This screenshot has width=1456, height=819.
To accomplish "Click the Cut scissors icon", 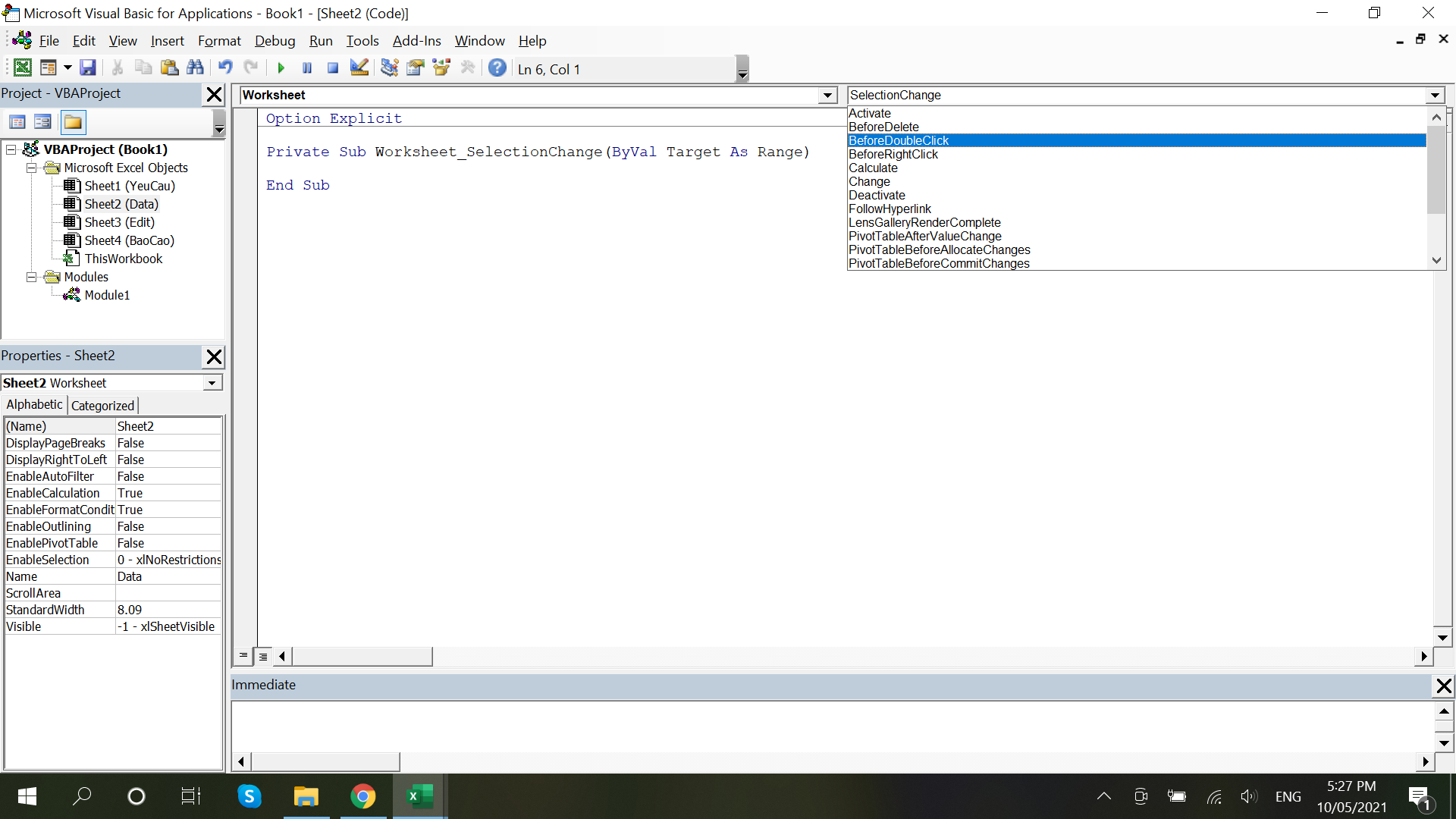I will (x=118, y=68).
